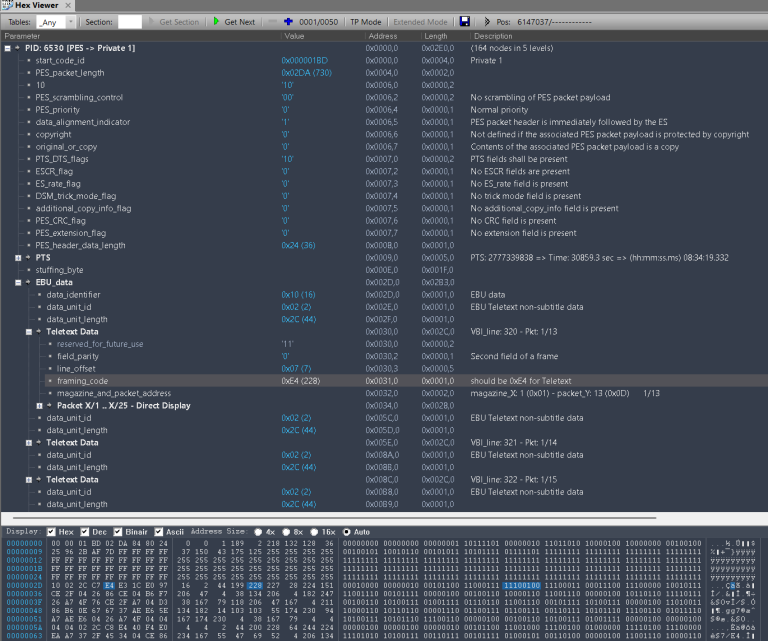Collapse the PID: 6530 root node

(7, 48)
